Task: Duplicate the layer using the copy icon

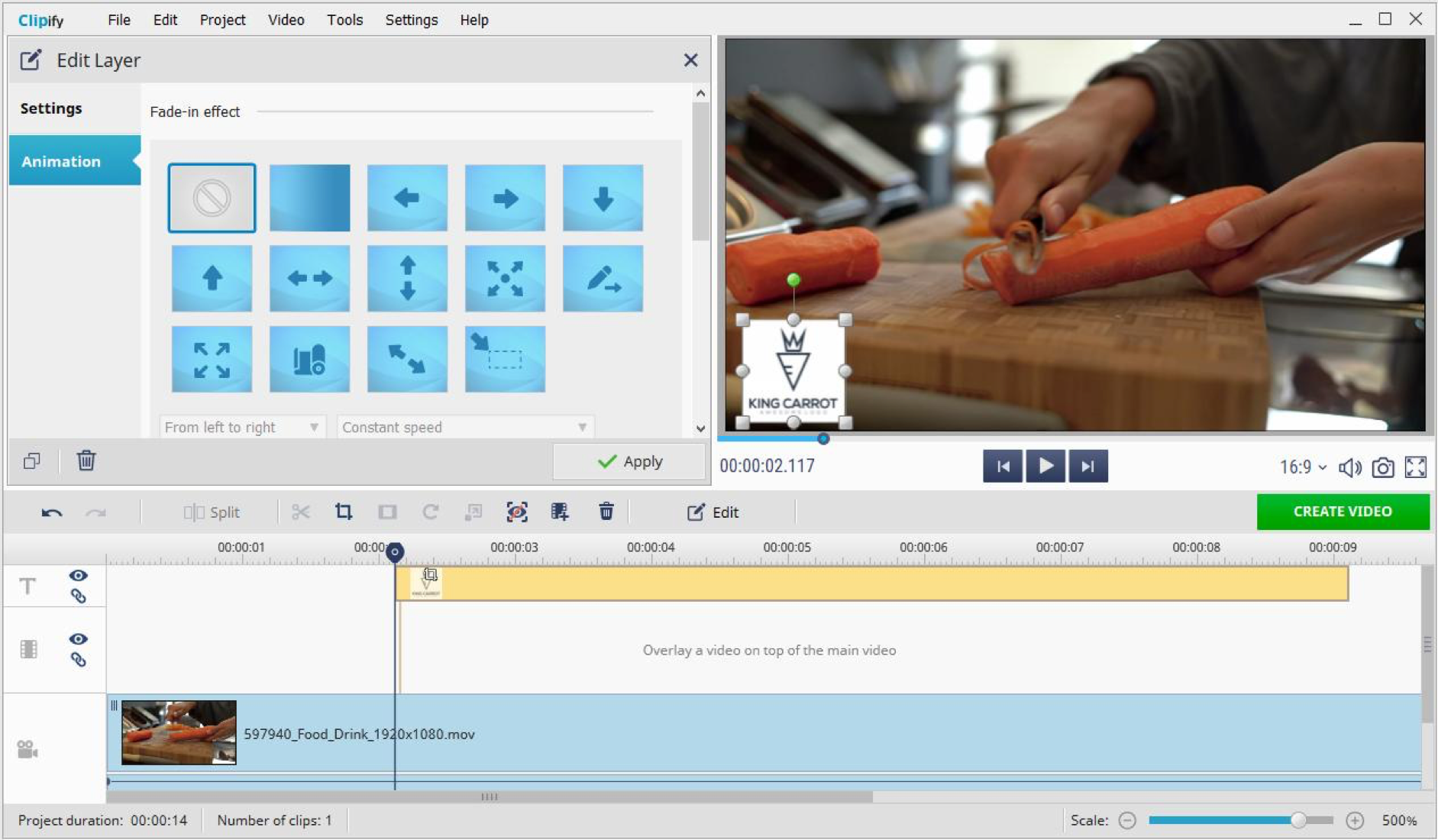Action: pyautogui.click(x=31, y=460)
